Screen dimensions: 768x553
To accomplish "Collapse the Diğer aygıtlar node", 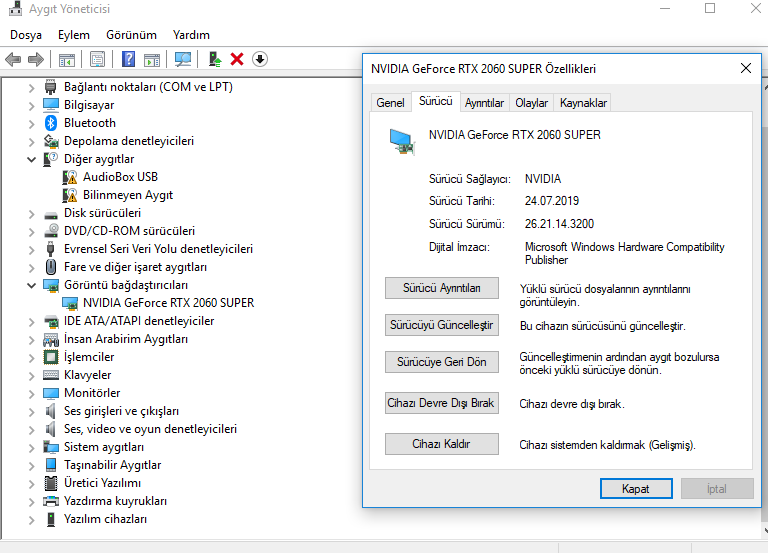I will pyautogui.click(x=31, y=159).
